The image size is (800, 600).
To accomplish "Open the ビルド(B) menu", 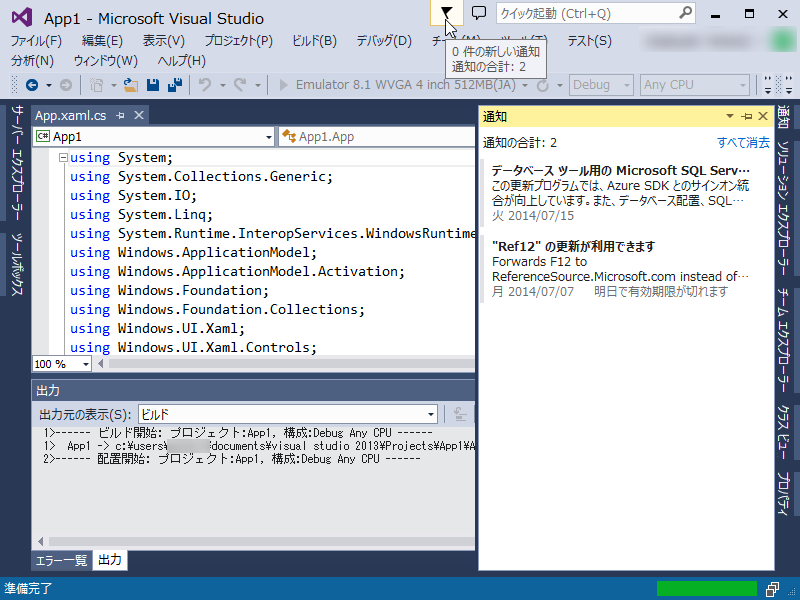I will coord(314,41).
